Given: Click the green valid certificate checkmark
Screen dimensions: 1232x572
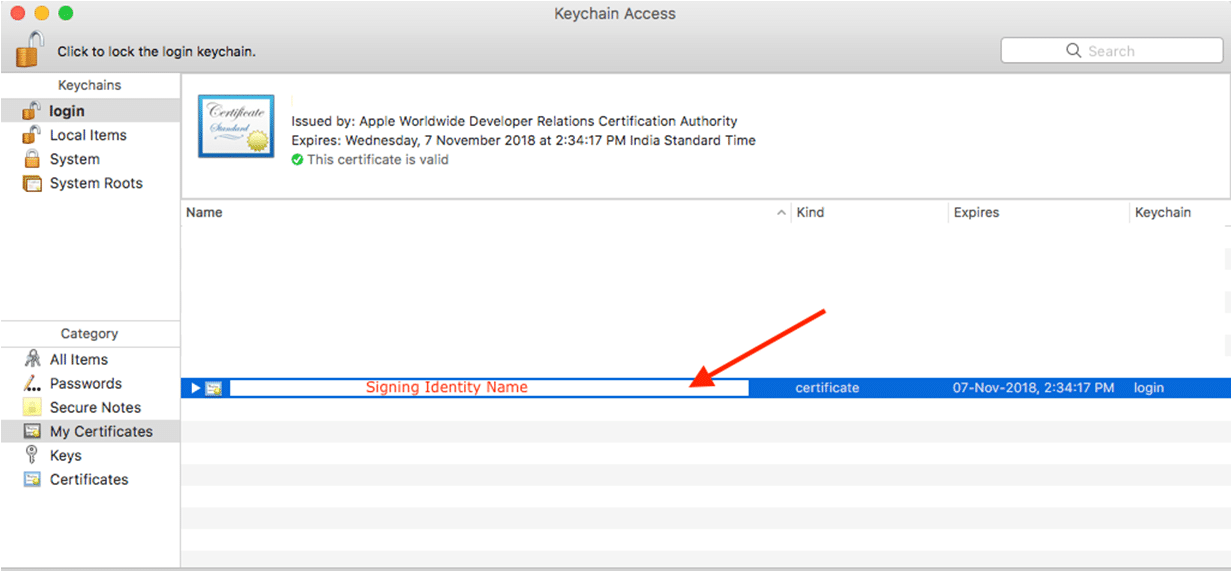Looking at the screenshot, I should 297,160.
